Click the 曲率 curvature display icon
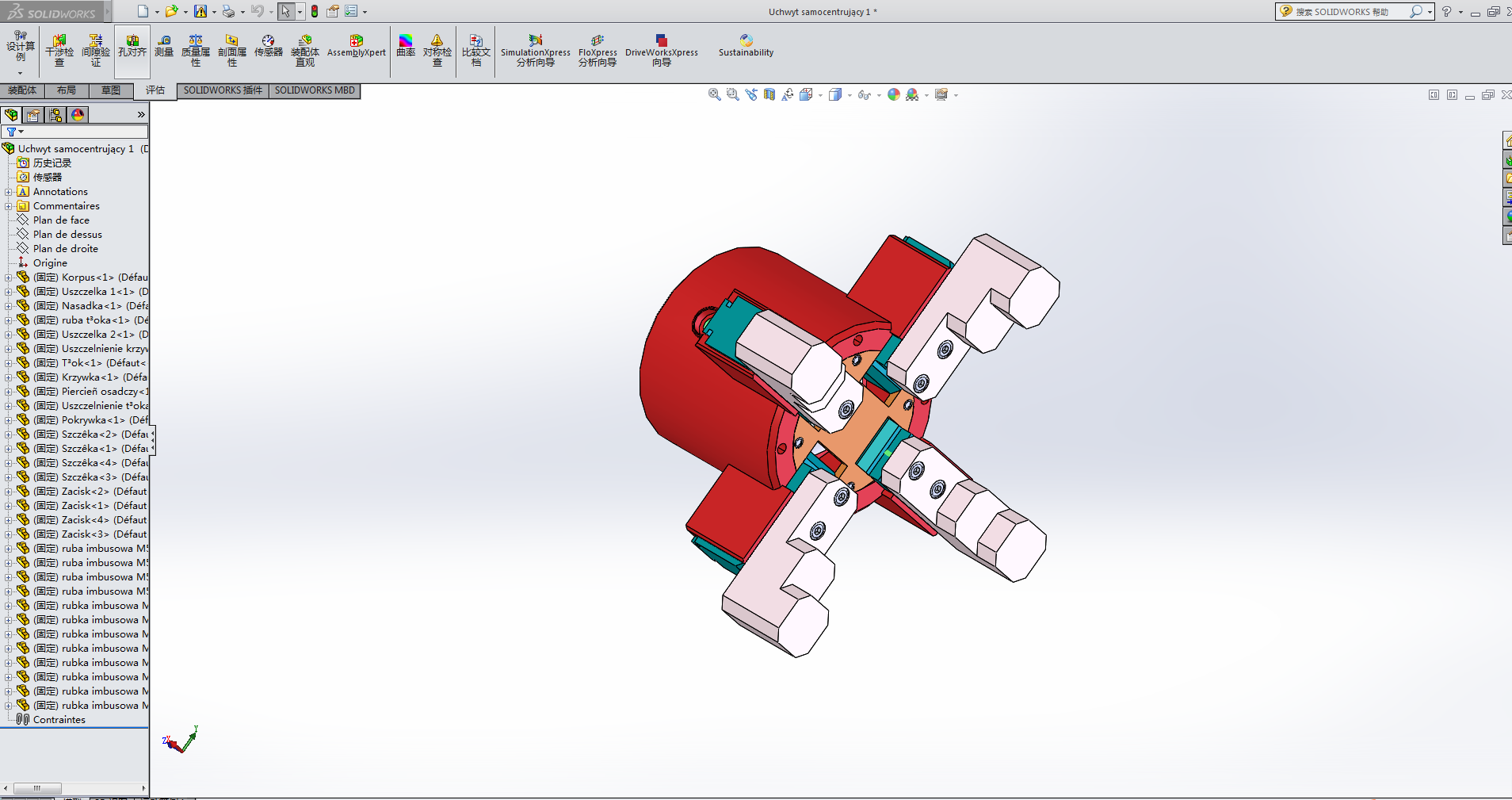Screen dimensions: 1512x800 click(406, 46)
